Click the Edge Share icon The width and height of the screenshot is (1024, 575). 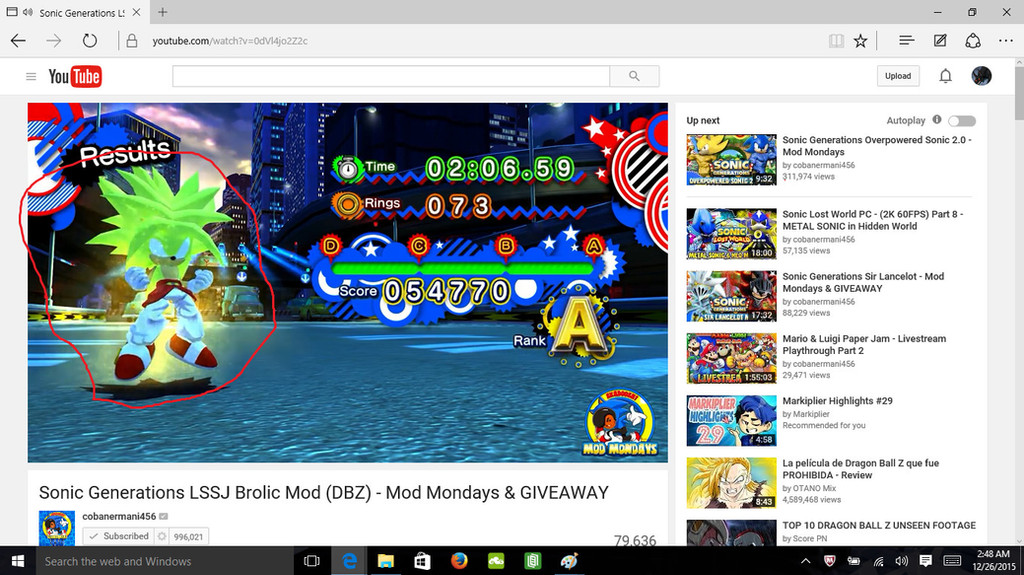coord(973,41)
